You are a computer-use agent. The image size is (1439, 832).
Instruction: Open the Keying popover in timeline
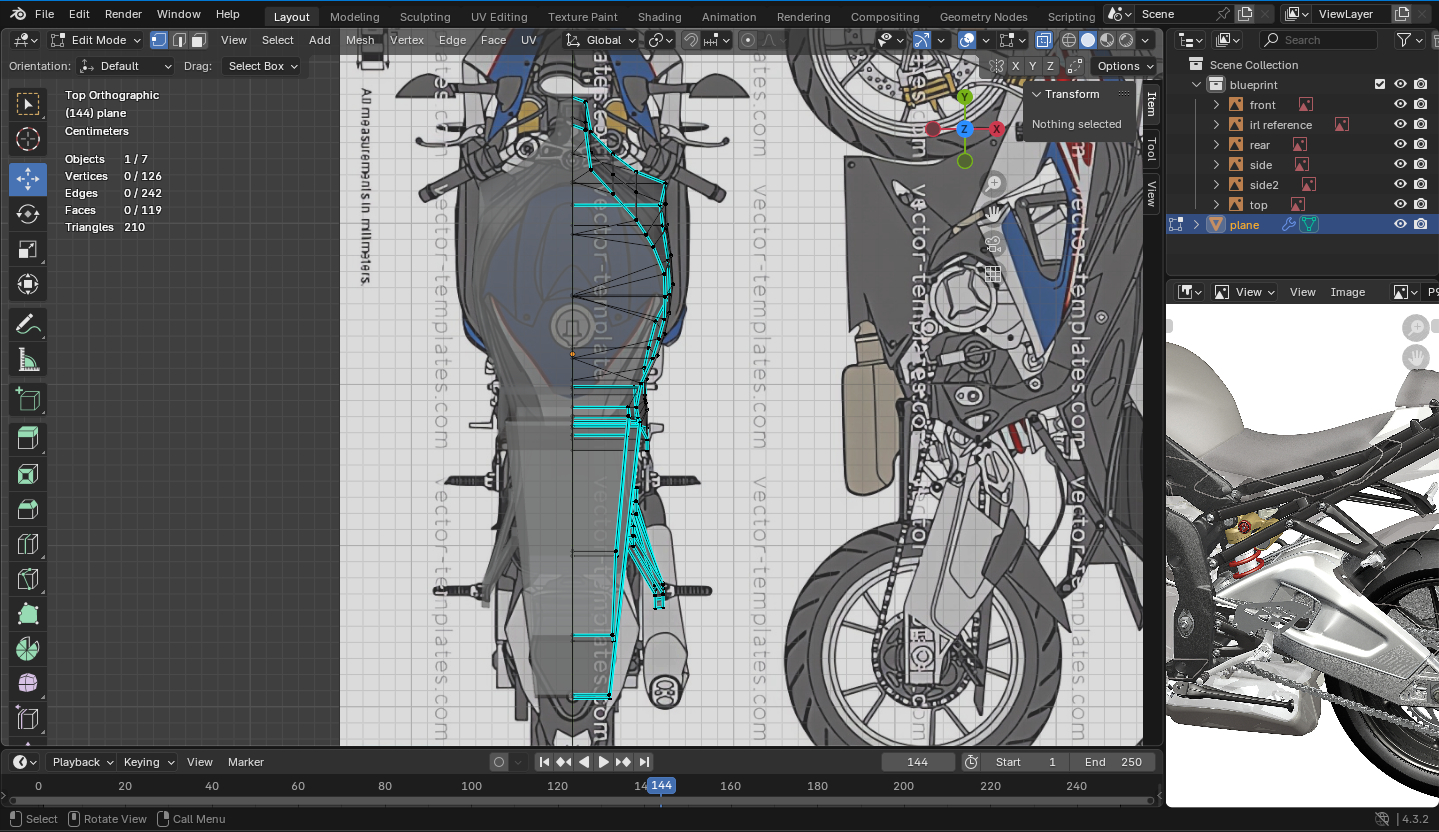pos(148,762)
